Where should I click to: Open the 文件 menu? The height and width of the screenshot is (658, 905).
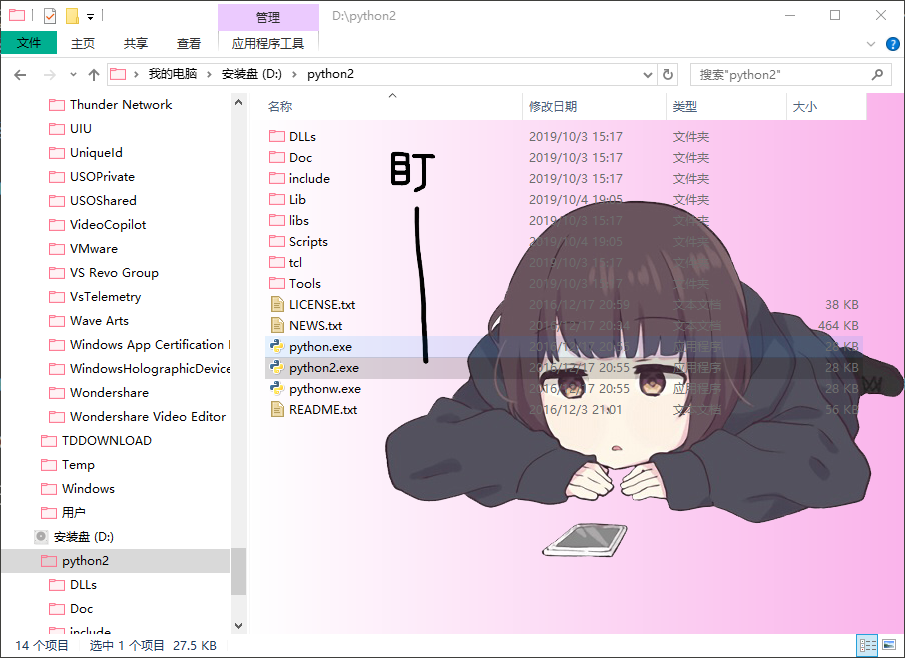[29, 43]
